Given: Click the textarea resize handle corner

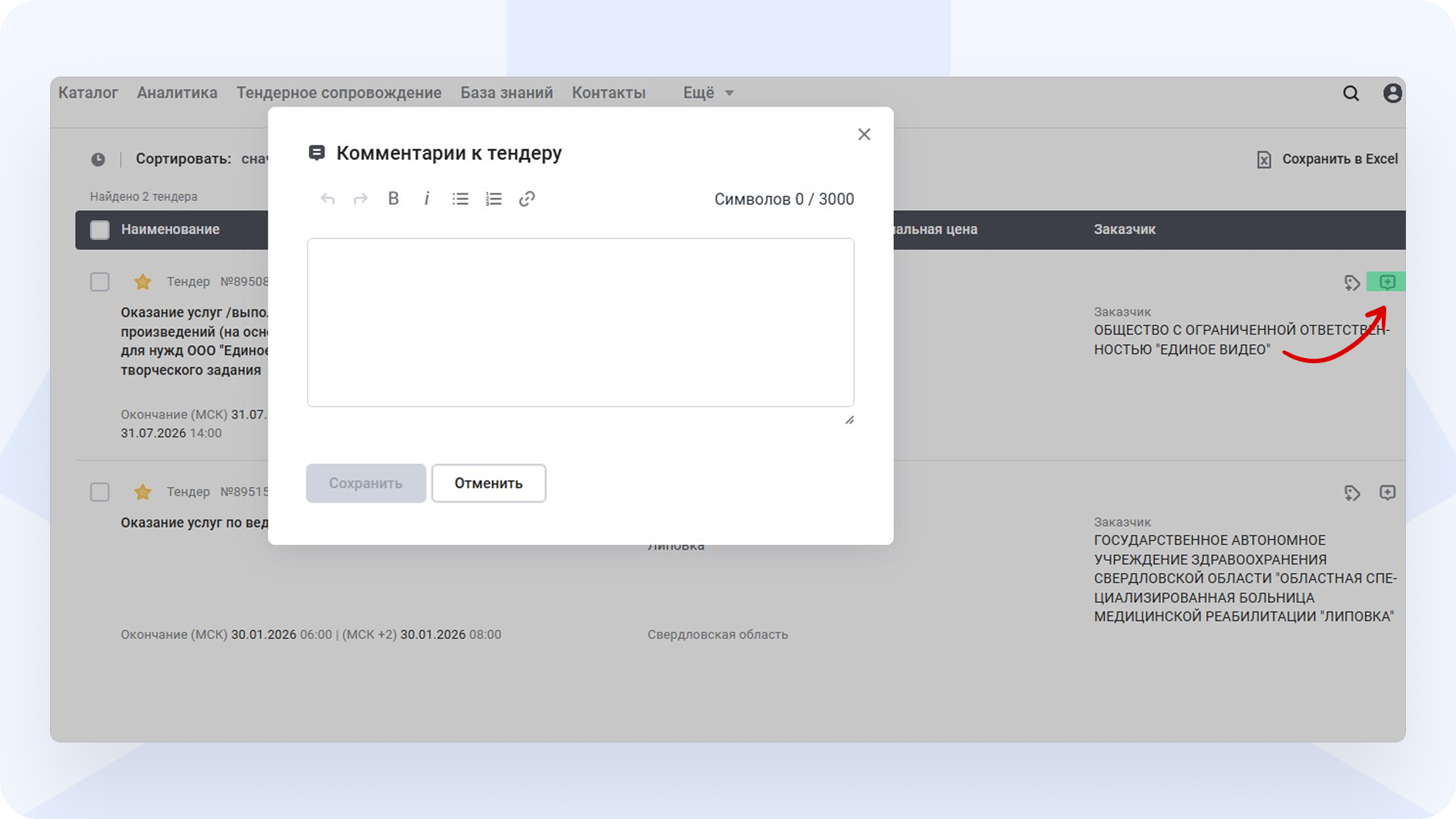Looking at the screenshot, I should pos(849,420).
